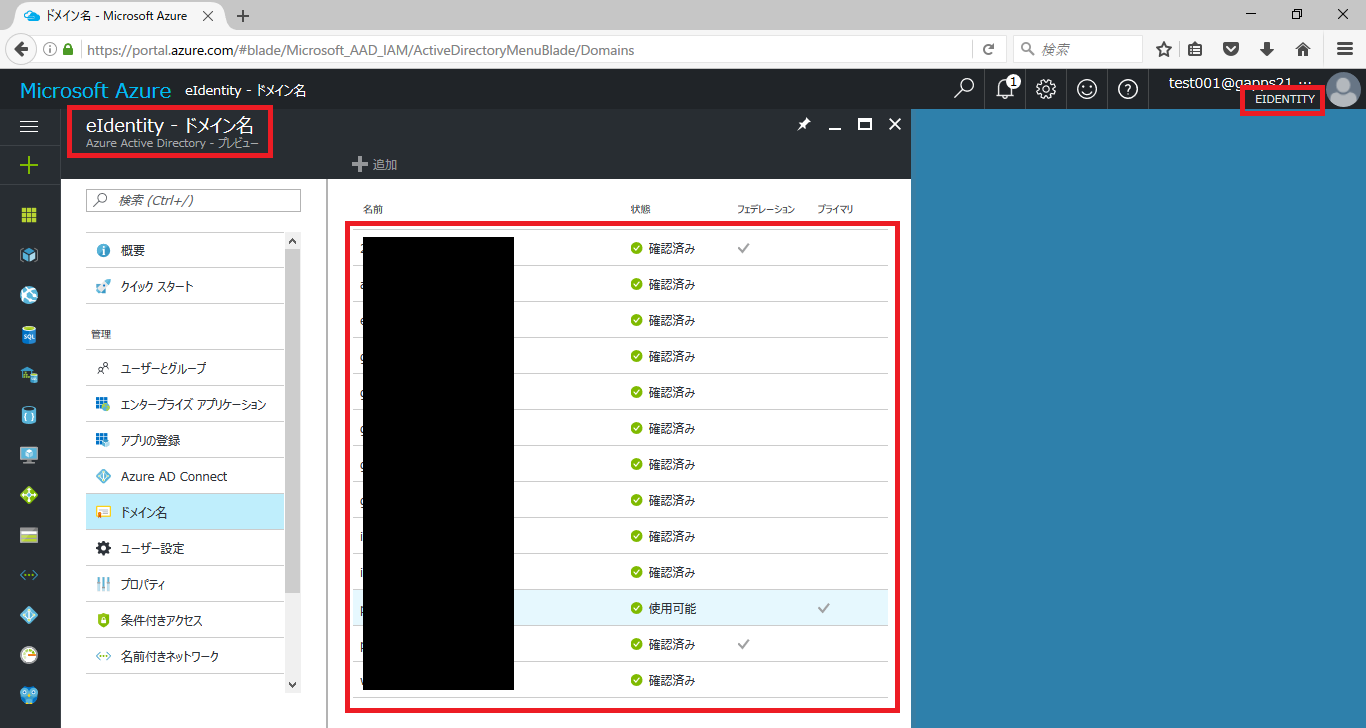Click the eIdentity - ドメイン名 breadcrumb
This screenshot has height=728, width=1366.
(x=245, y=90)
